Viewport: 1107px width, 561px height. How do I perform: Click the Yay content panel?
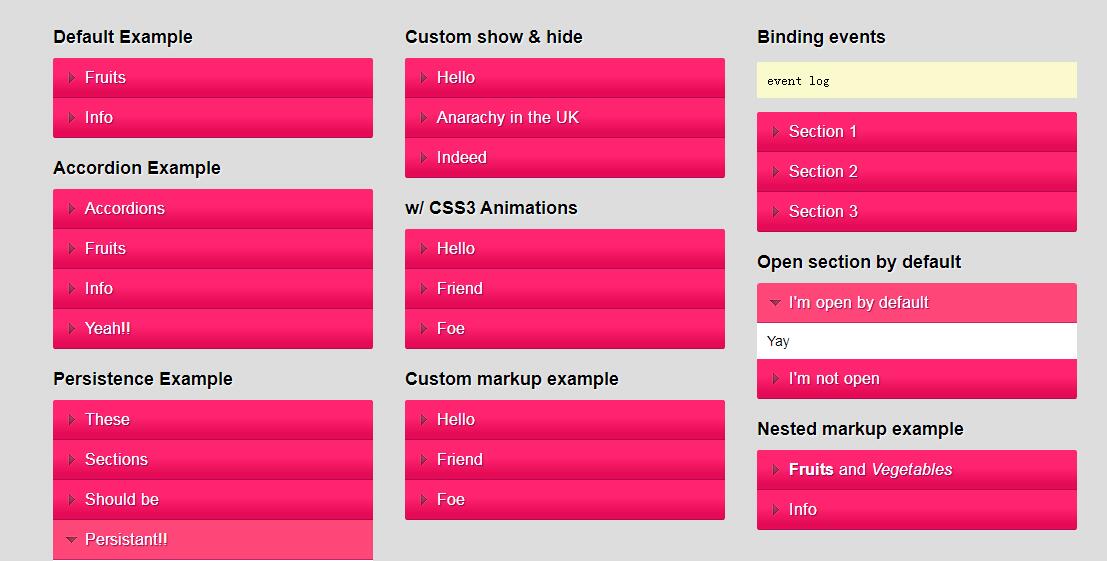[x=916, y=341]
